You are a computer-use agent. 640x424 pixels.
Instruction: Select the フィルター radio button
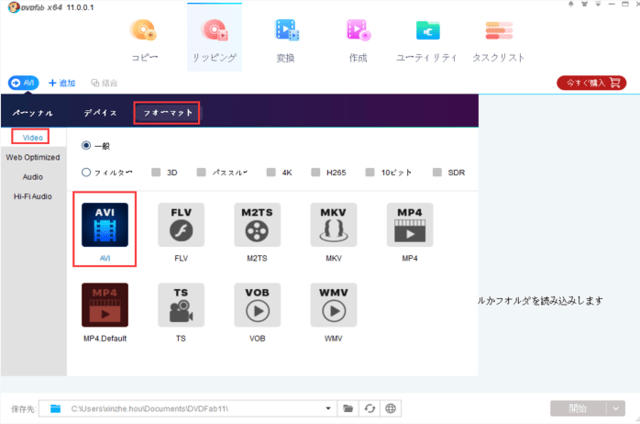click(x=87, y=171)
